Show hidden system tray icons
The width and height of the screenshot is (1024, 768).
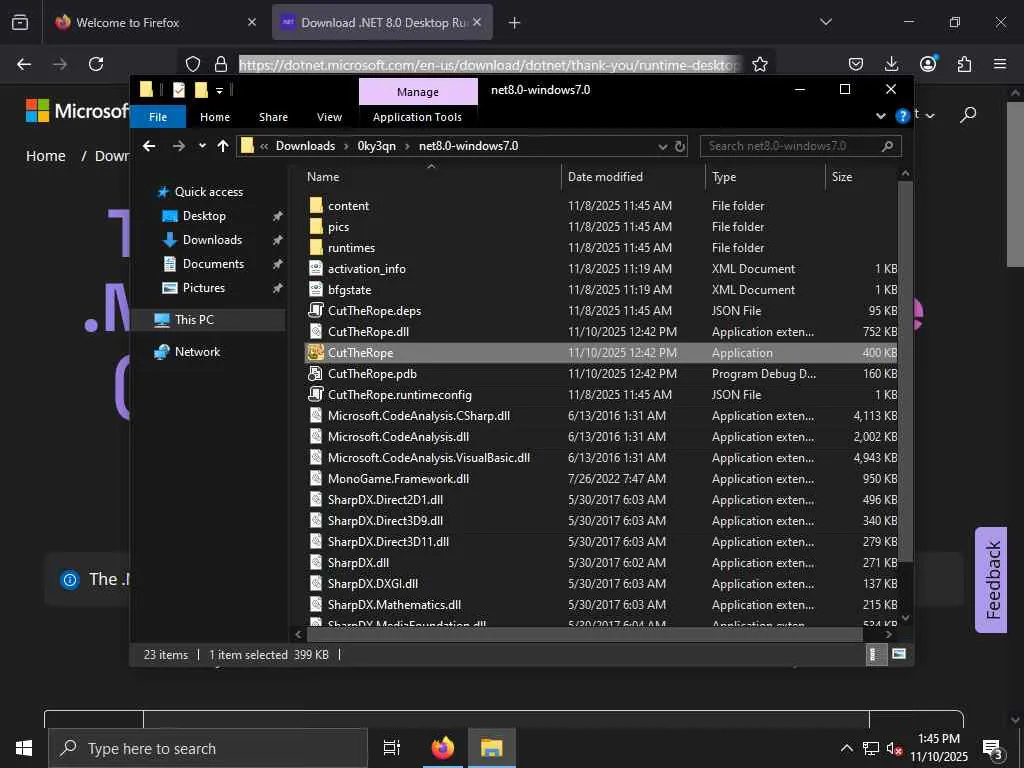click(x=846, y=748)
